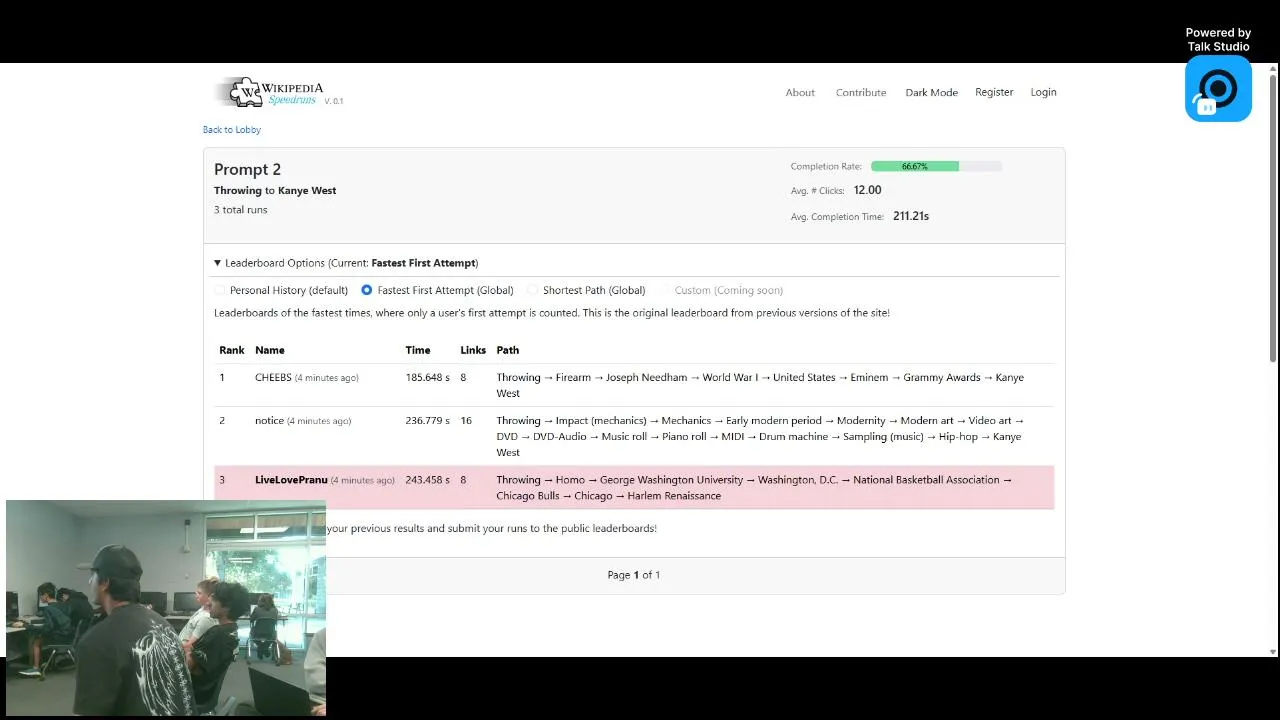Click the V. 0.1 version label
Viewport: 1280px width, 720px height.
[x=334, y=101]
